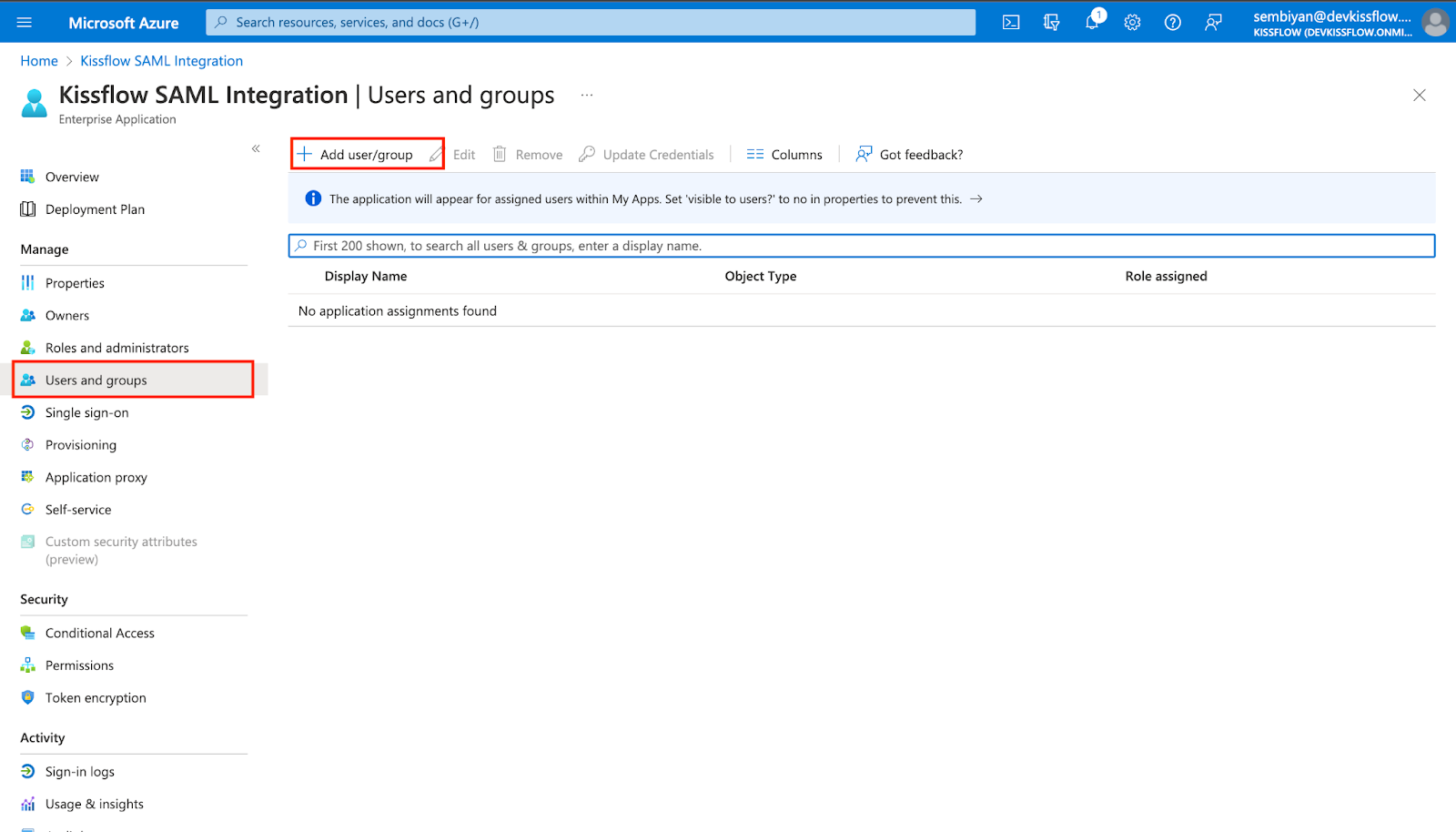Image resolution: width=1456 pixels, height=832 pixels.
Task: Open the top bar feedback icon
Action: [1213, 23]
